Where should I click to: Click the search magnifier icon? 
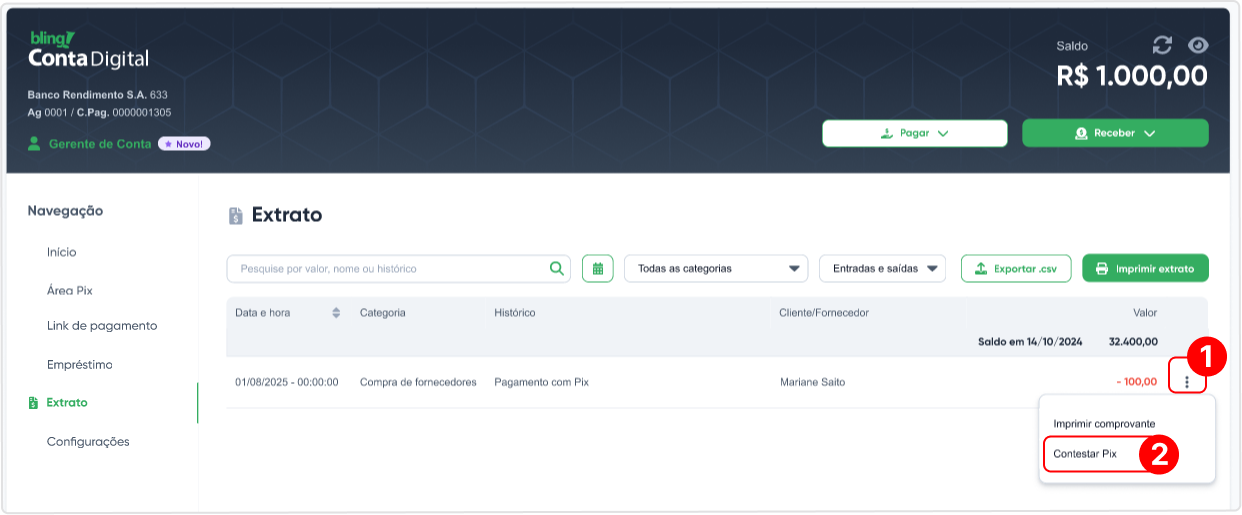point(557,268)
